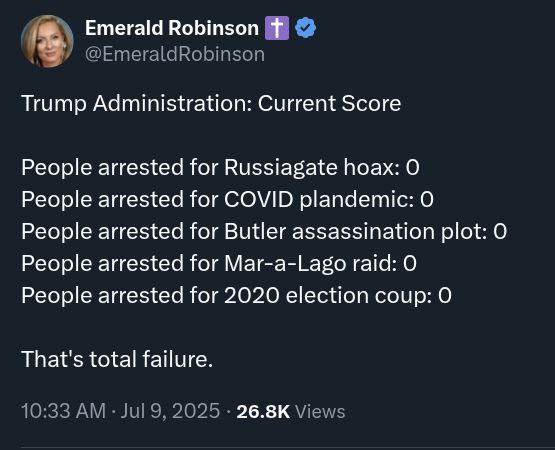
Task: Click the That's total failure sentence
Action: 117,359
